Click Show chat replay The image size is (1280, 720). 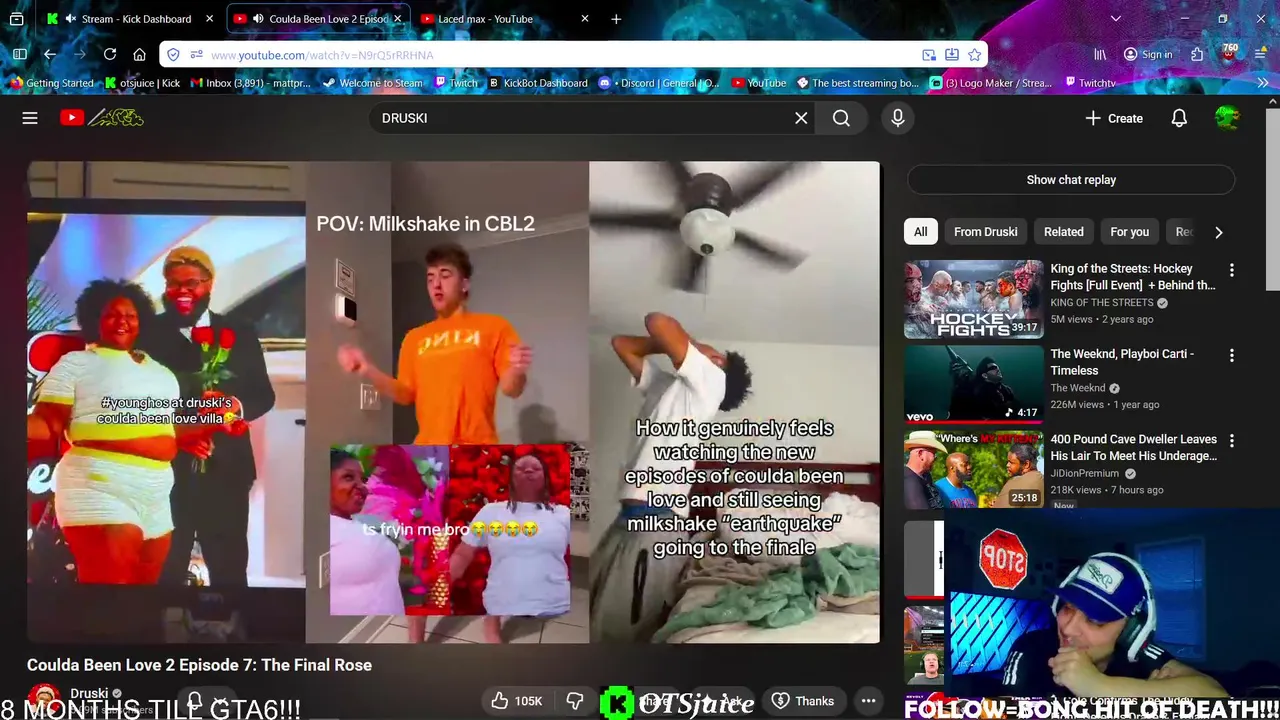pyautogui.click(x=1071, y=180)
